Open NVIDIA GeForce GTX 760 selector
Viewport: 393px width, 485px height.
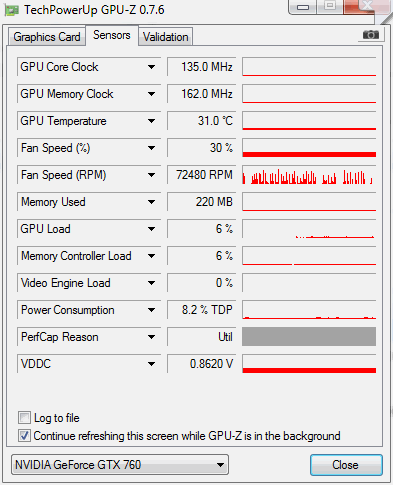120,464
